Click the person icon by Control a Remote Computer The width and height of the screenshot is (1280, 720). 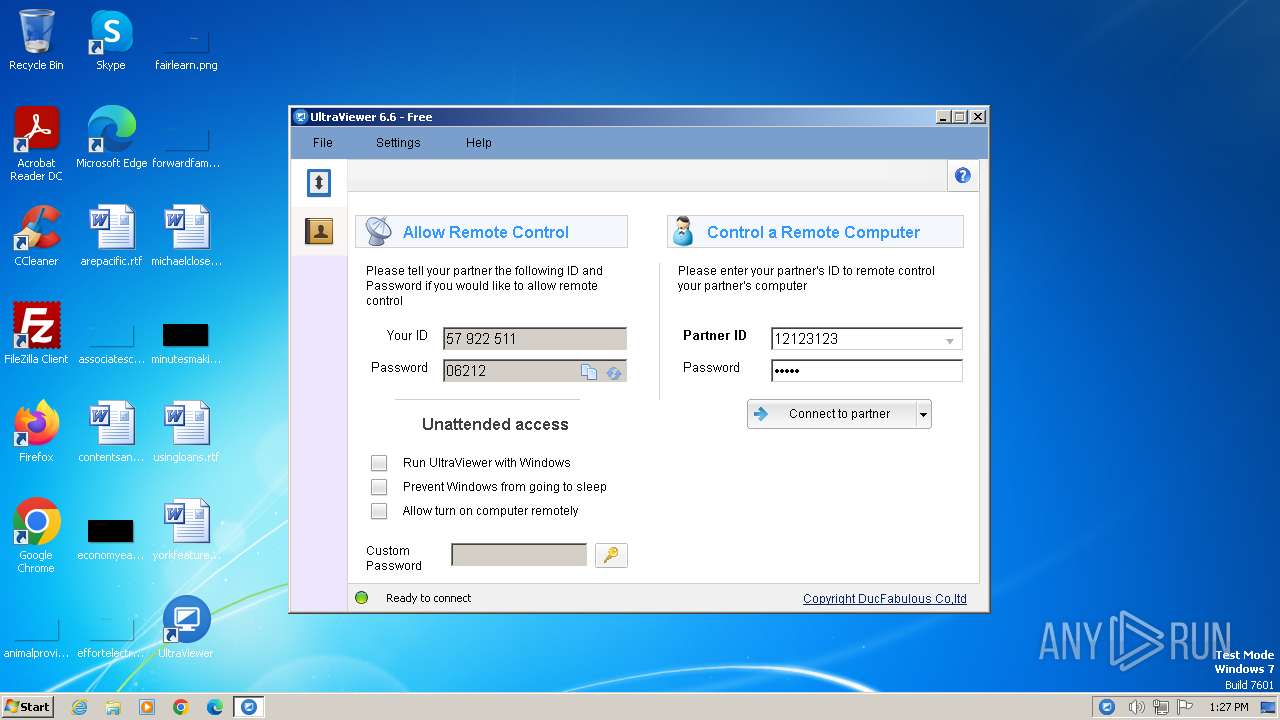point(683,231)
